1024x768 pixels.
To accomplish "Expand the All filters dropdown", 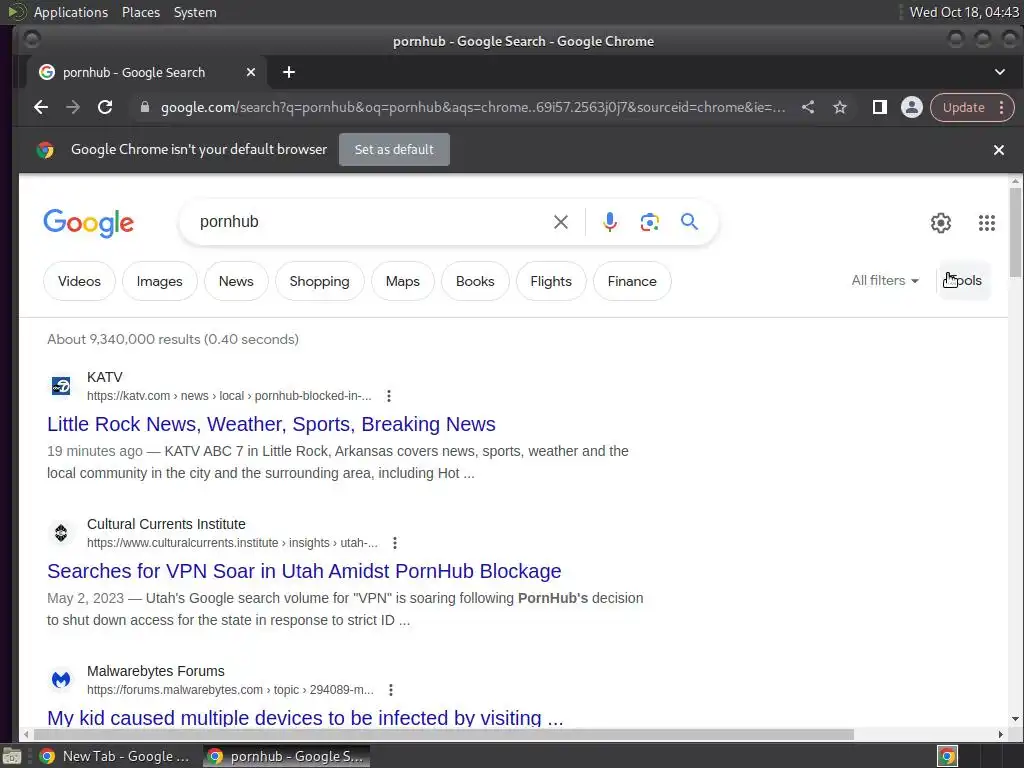I will click(x=885, y=281).
